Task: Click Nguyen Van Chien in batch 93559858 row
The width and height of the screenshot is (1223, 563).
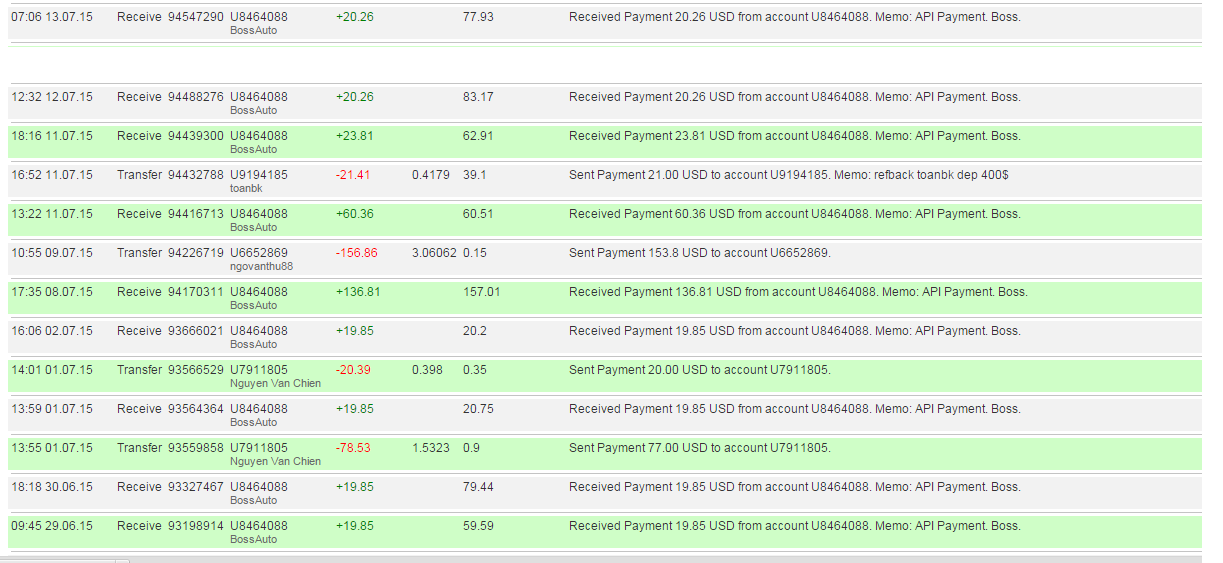Action: click(x=275, y=461)
